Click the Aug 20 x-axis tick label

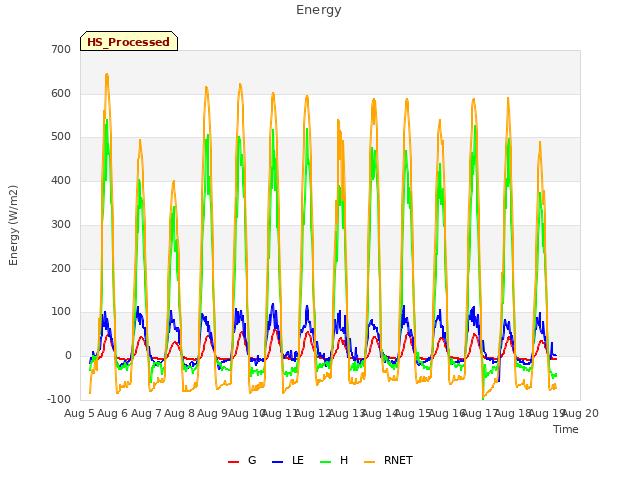581,413
